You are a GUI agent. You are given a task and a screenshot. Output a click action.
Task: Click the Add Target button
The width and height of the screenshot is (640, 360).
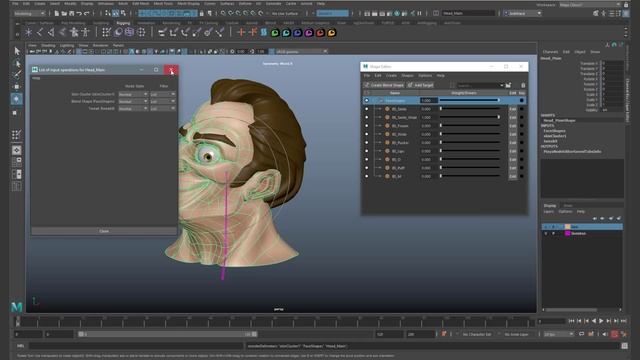420,85
